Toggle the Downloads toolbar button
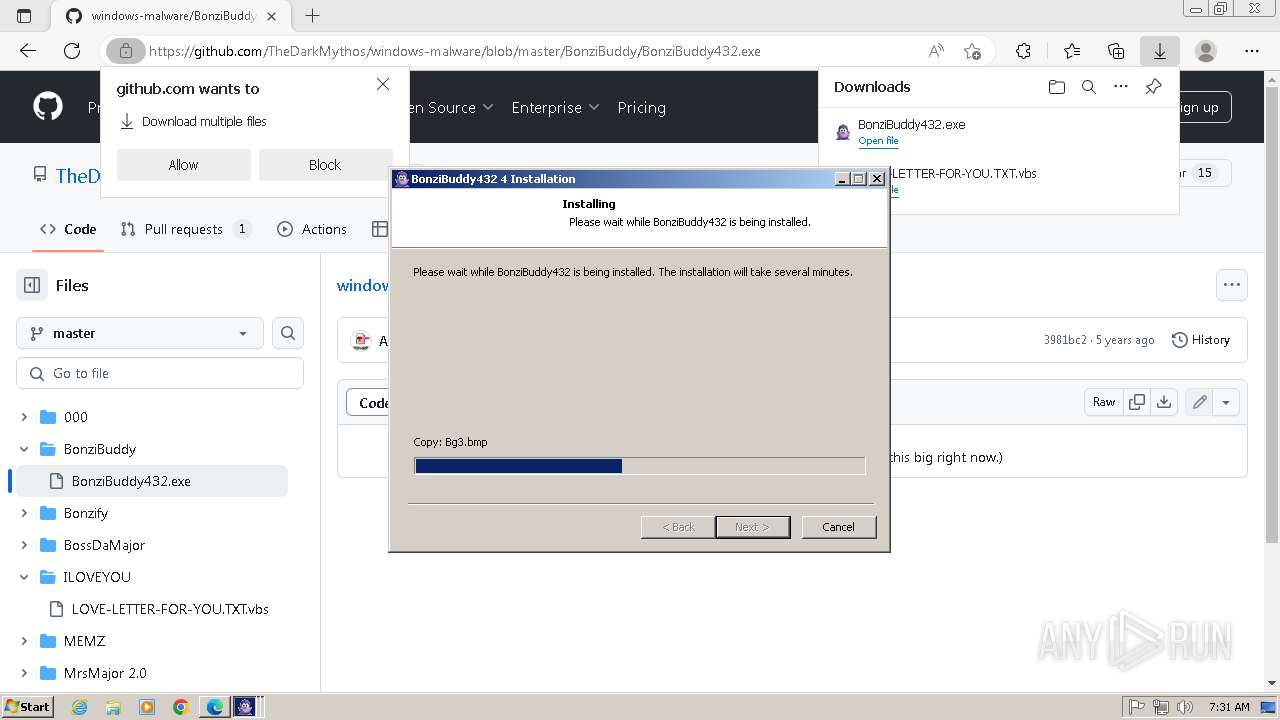Image resolution: width=1280 pixels, height=720 pixels. click(x=1160, y=51)
